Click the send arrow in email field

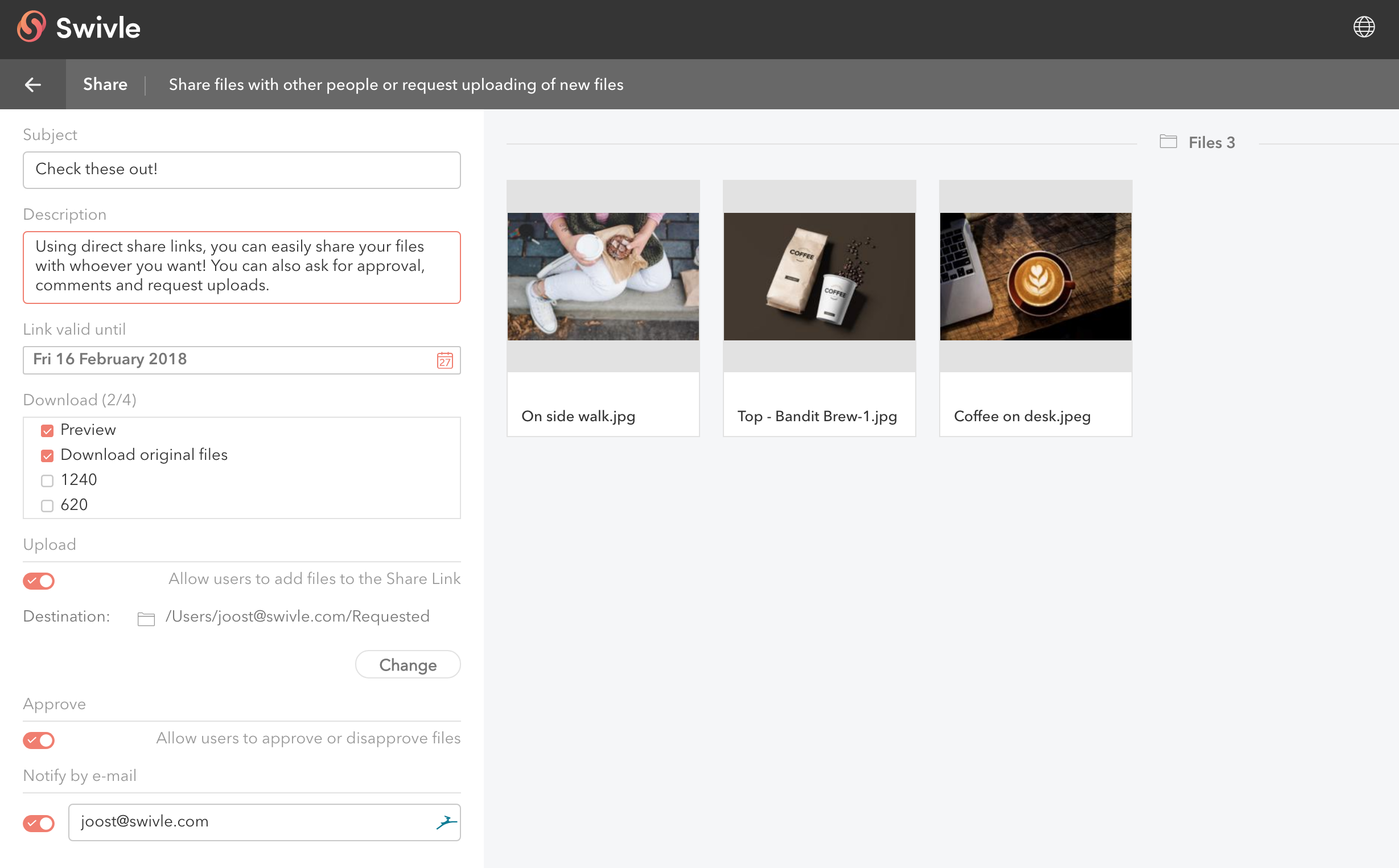click(446, 822)
